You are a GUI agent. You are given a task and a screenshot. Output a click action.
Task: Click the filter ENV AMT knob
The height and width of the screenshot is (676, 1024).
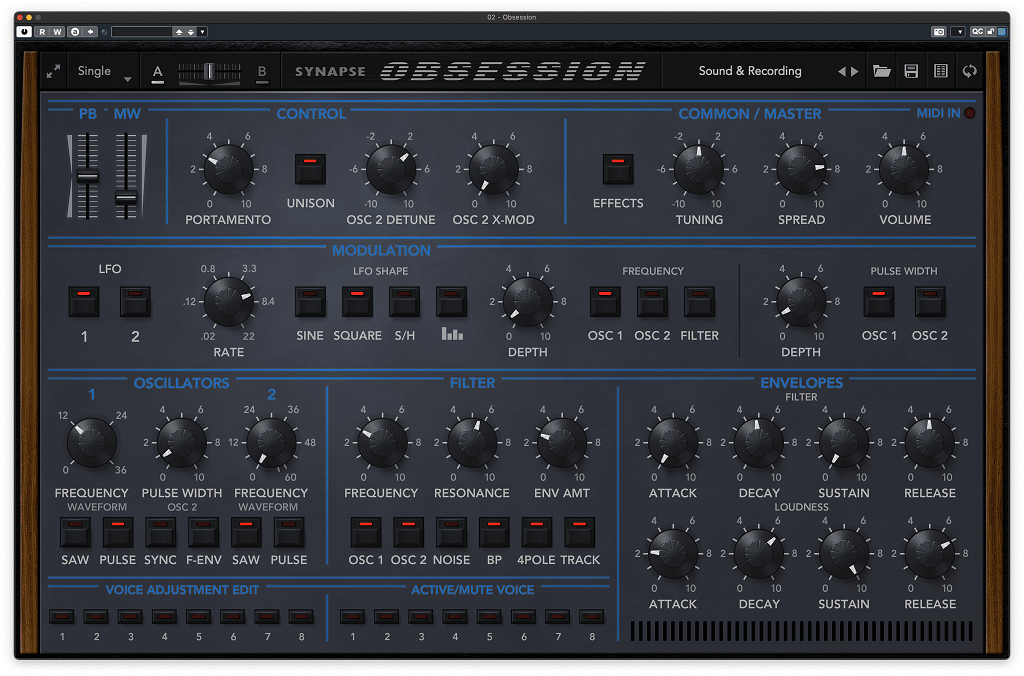(x=562, y=443)
